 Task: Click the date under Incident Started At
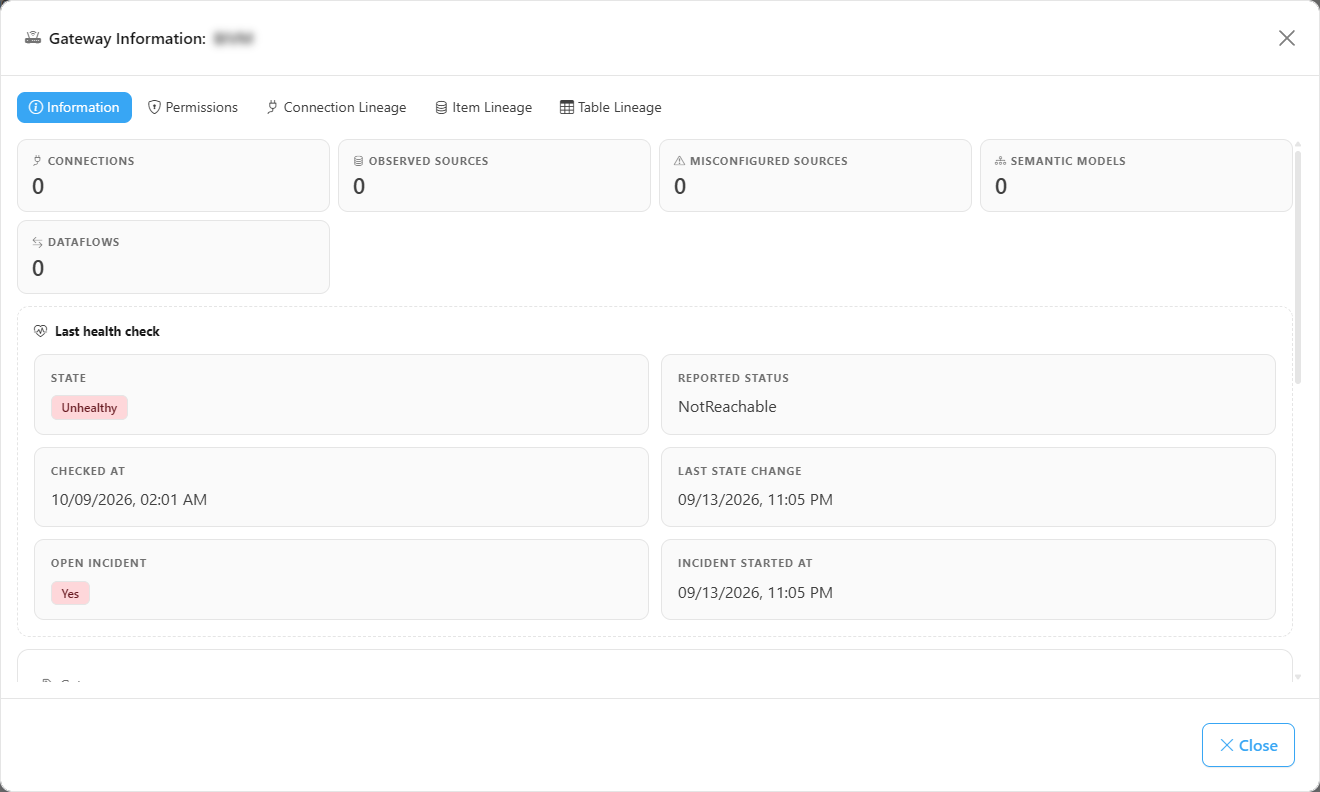[755, 593]
